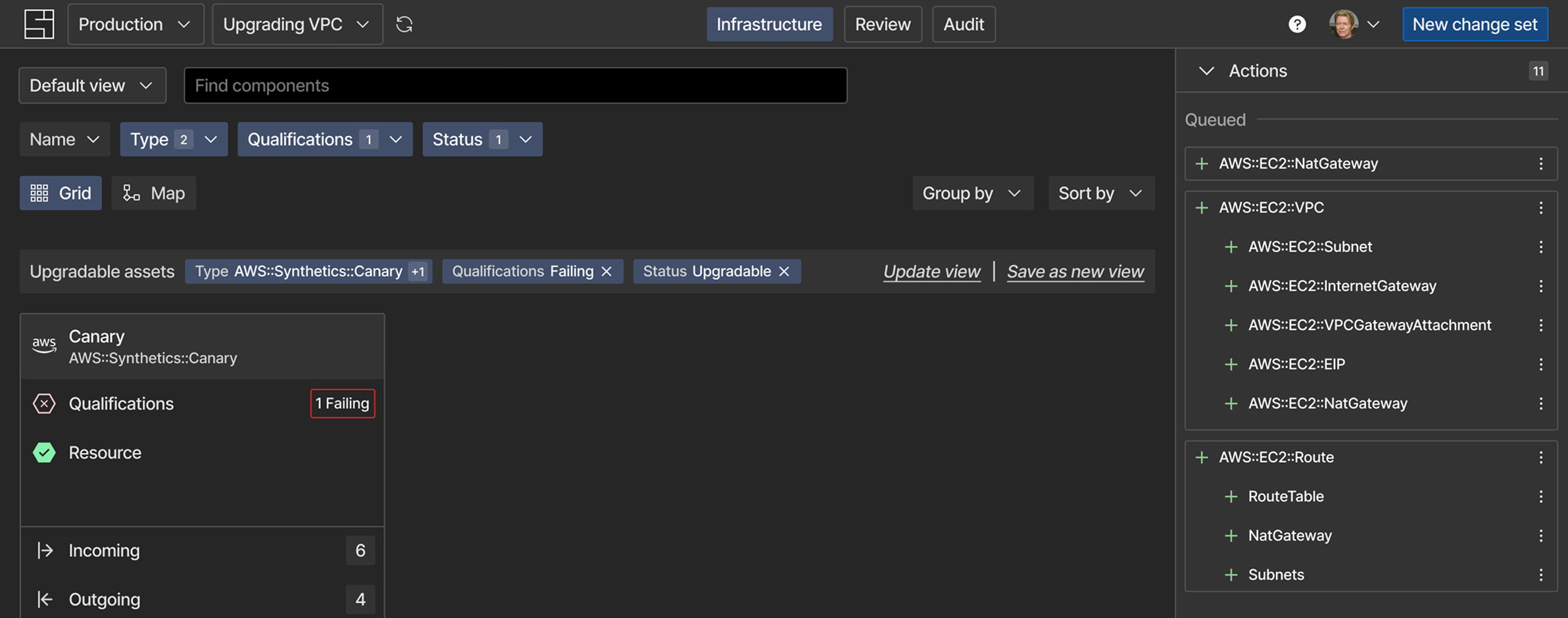Open the Group by dropdown
This screenshot has width=1568, height=618.
[x=972, y=193]
